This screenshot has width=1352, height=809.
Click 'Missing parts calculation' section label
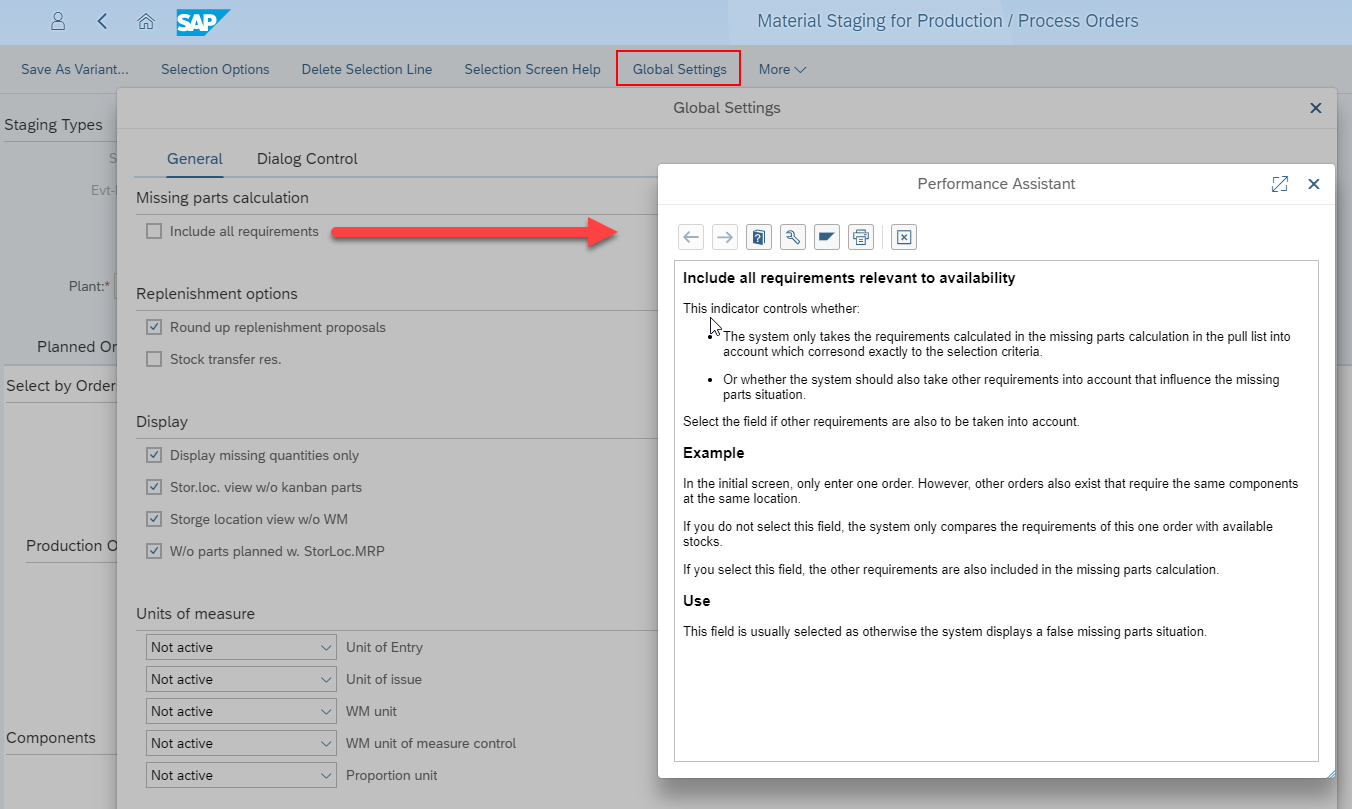pyautogui.click(x=222, y=198)
